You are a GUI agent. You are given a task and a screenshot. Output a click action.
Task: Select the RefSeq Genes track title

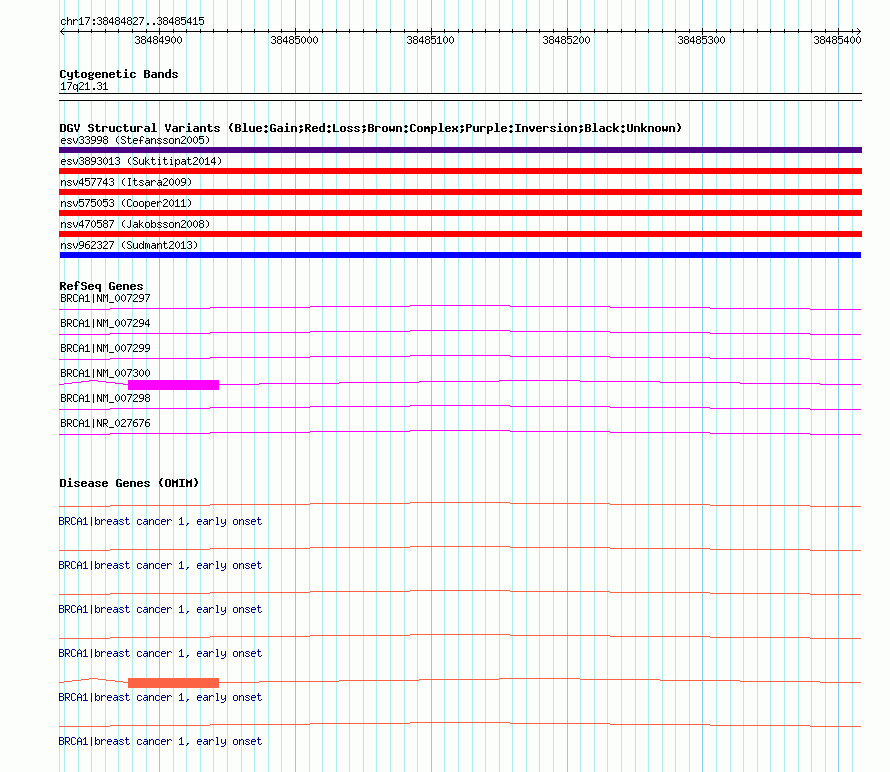tap(101, 286)
